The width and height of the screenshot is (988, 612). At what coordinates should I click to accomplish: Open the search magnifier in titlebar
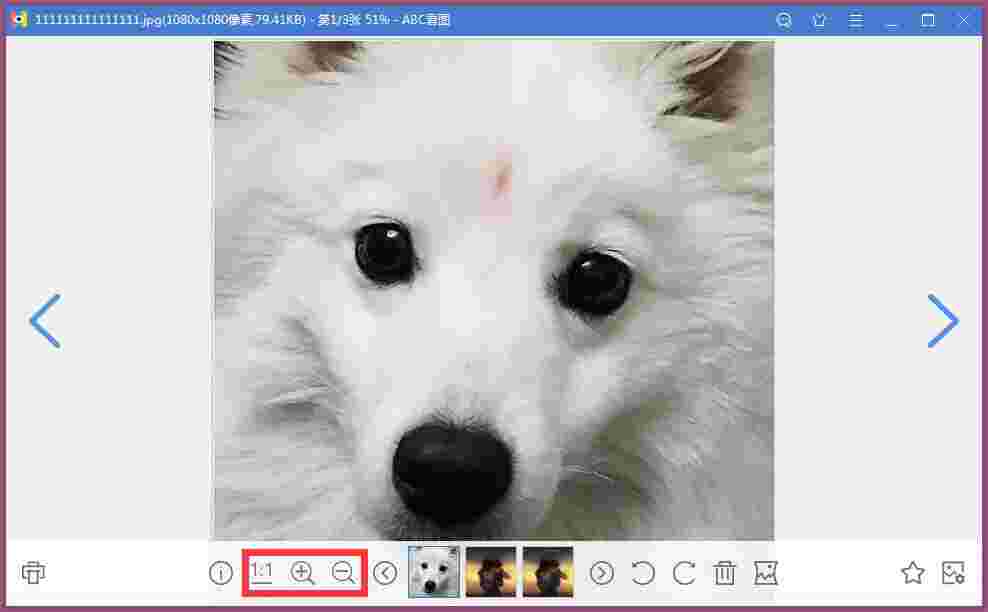click(784, 19)
